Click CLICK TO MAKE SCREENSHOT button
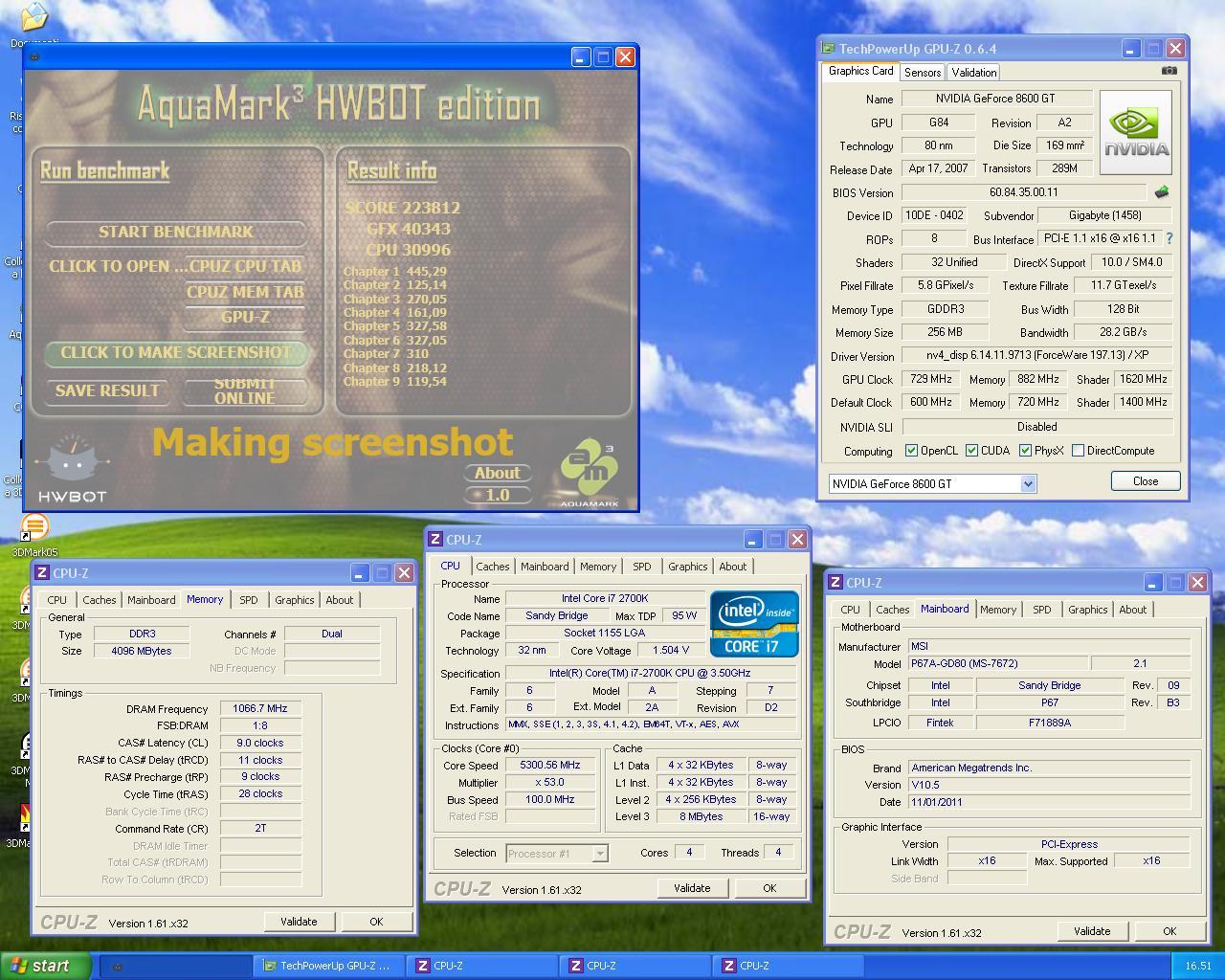 176,353
